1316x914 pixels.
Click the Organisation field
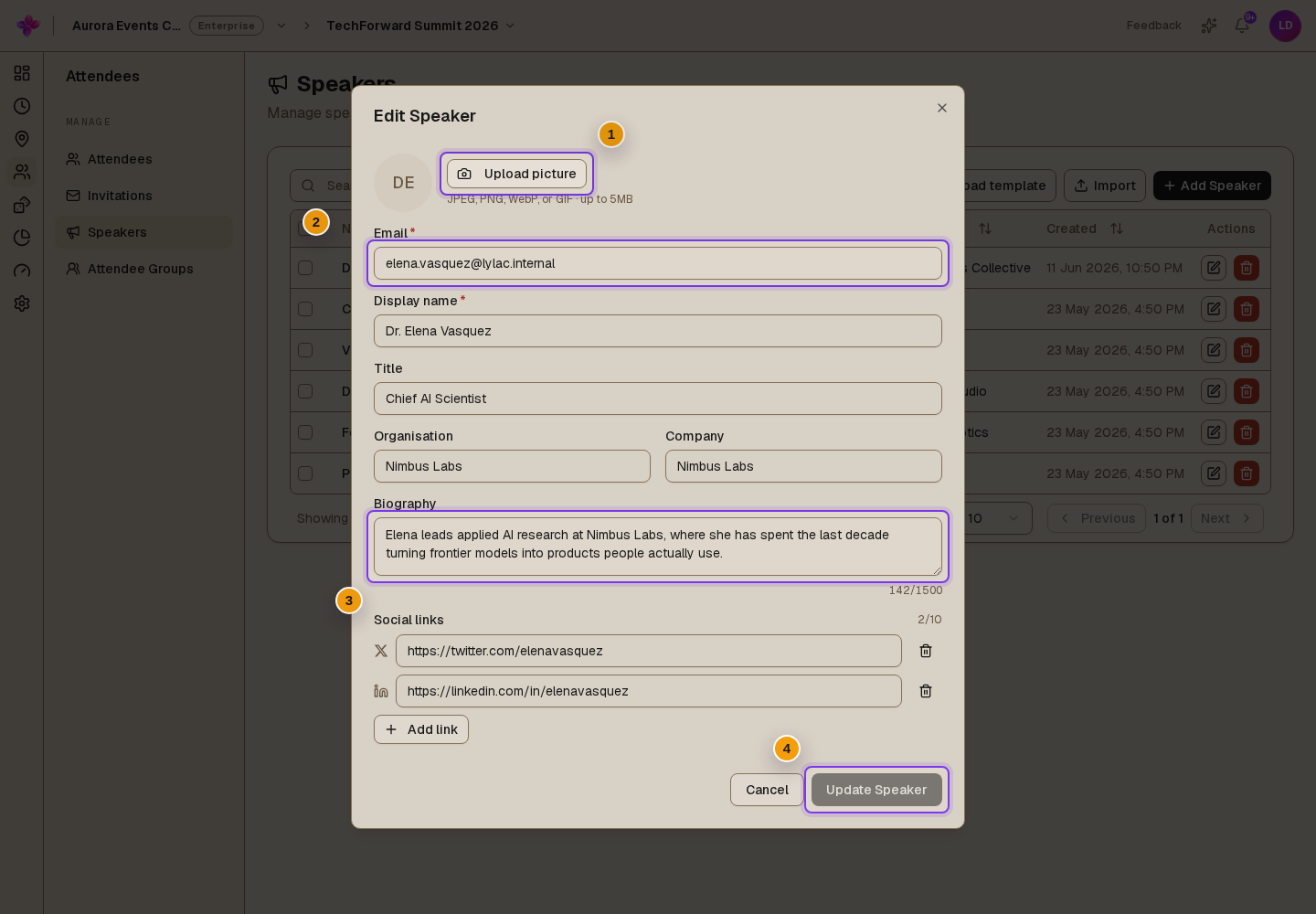tap(512, 466)
